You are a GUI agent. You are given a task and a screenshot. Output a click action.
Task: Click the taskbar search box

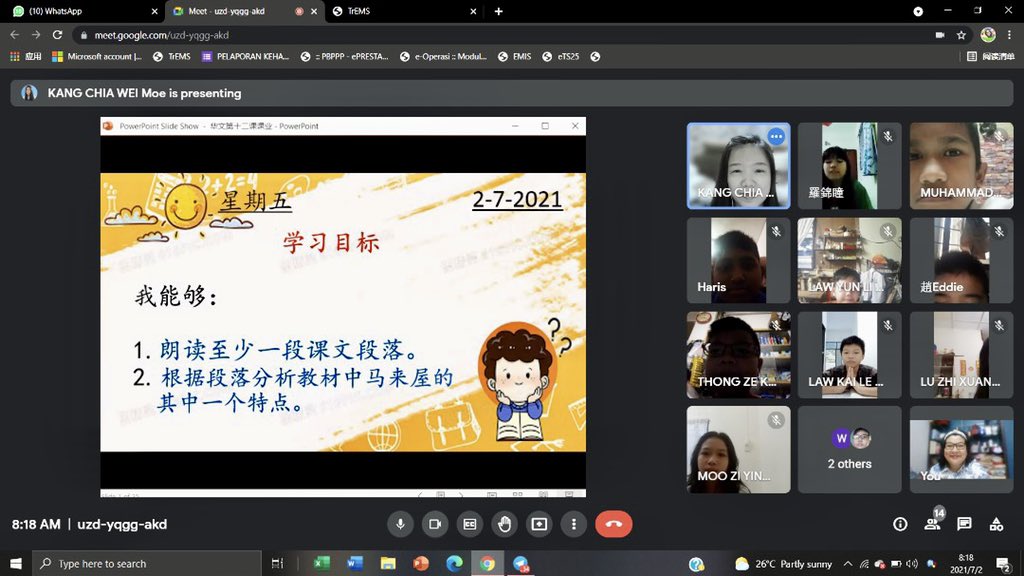146,563
